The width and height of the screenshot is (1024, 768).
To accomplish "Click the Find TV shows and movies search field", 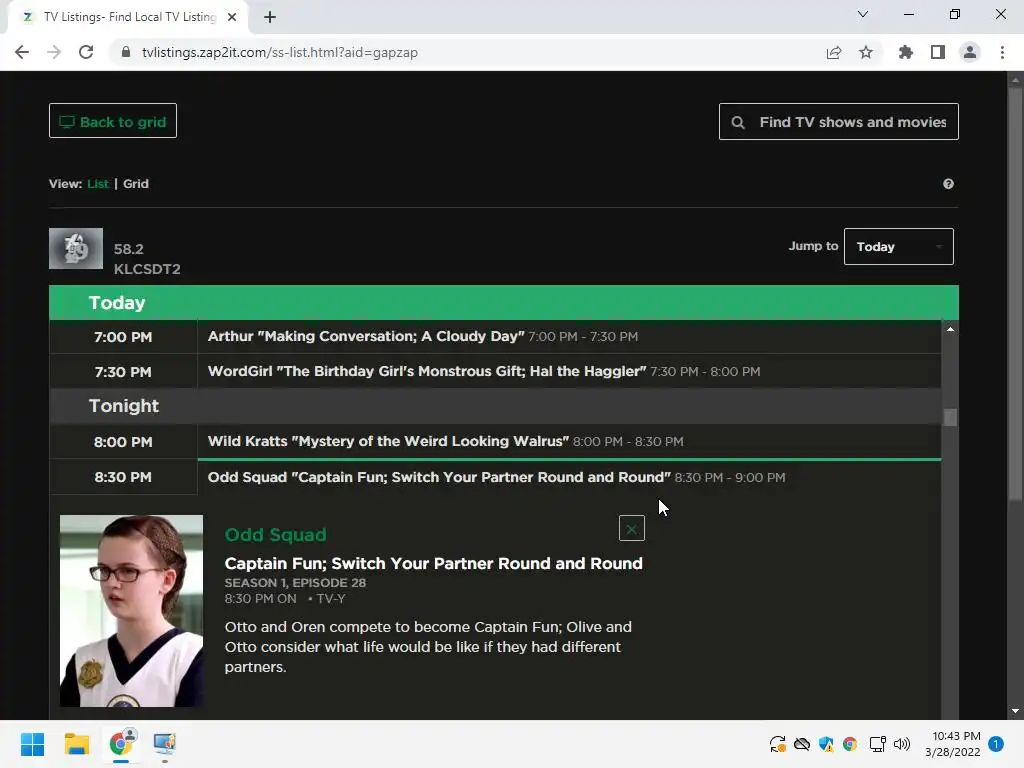I will pos(839,121).
